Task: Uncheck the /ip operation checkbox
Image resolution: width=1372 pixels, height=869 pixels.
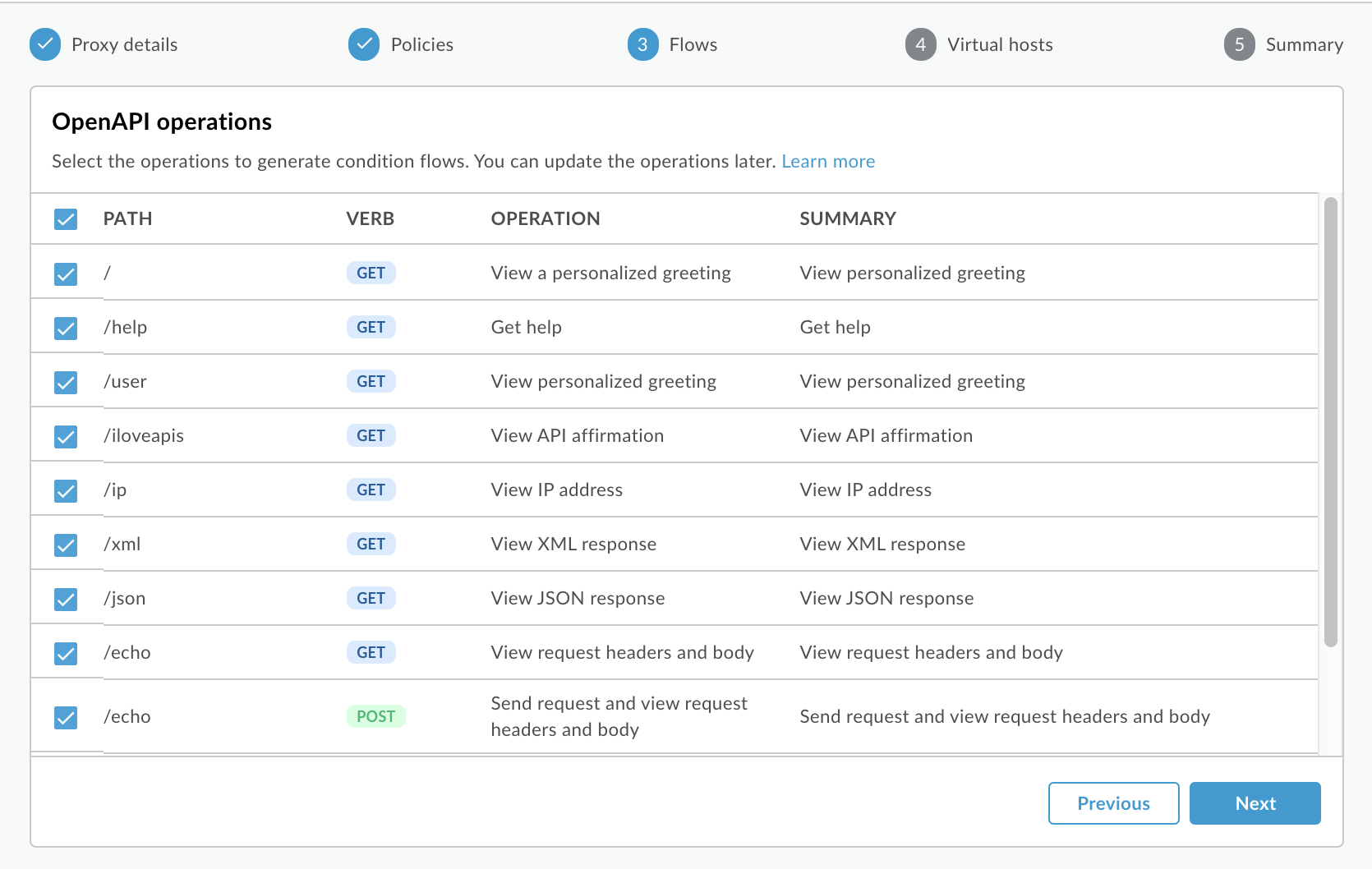Action: click(x=65, y=490)
